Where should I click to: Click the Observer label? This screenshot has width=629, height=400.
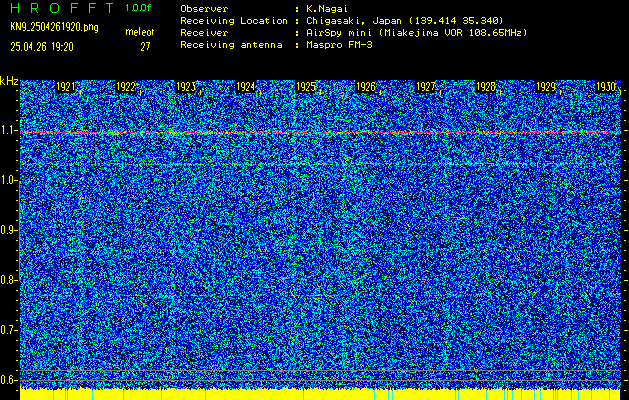[204, 9]
